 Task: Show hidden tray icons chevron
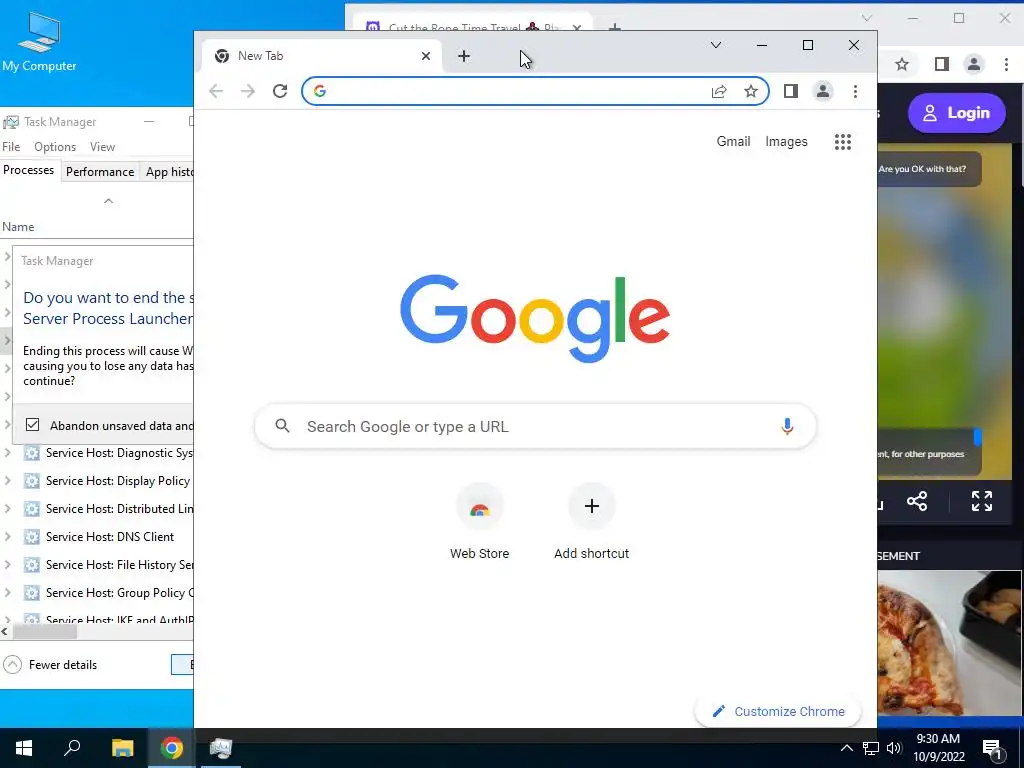click(x=846, y=748)
